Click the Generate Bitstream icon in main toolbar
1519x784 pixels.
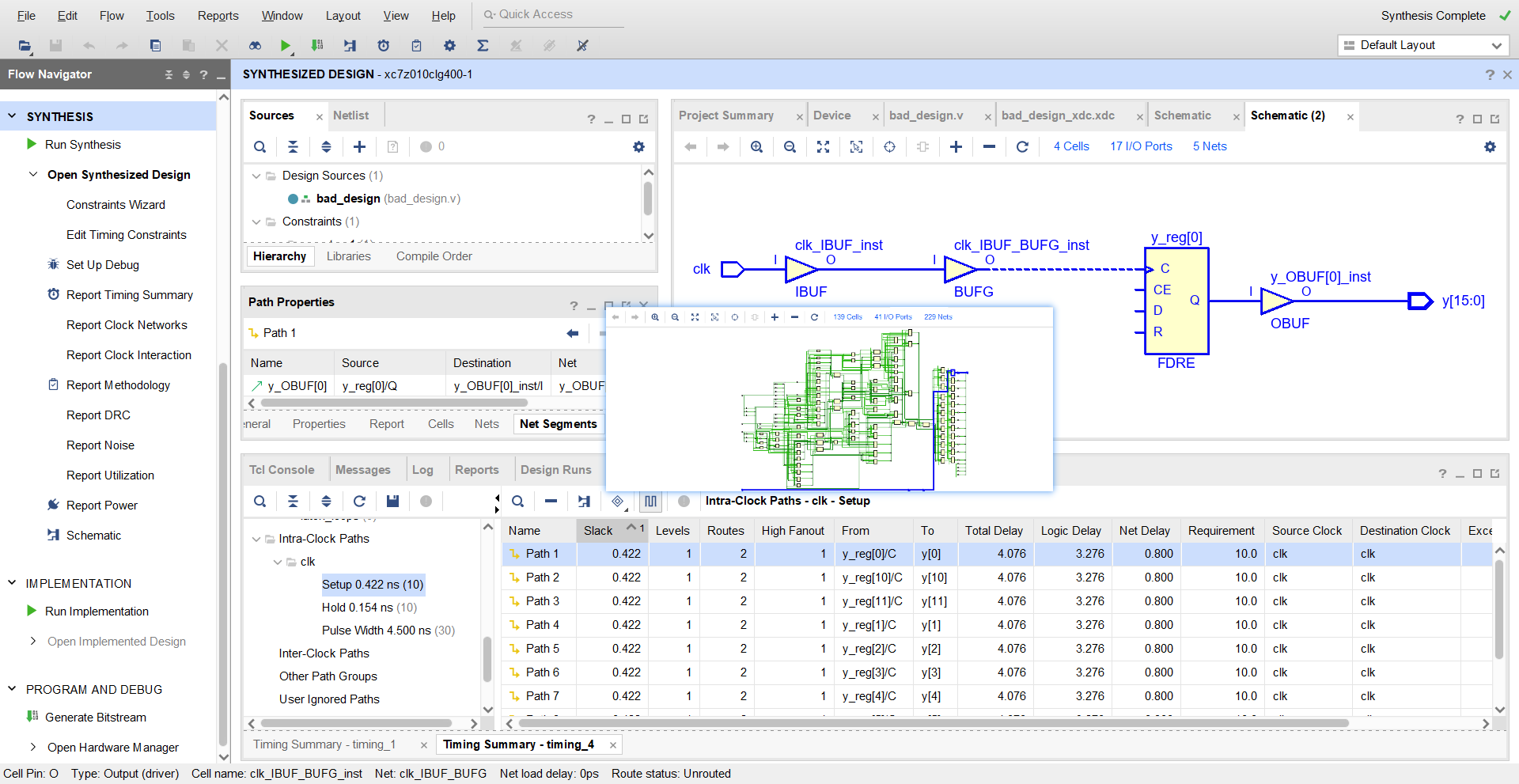coord(317,46)
